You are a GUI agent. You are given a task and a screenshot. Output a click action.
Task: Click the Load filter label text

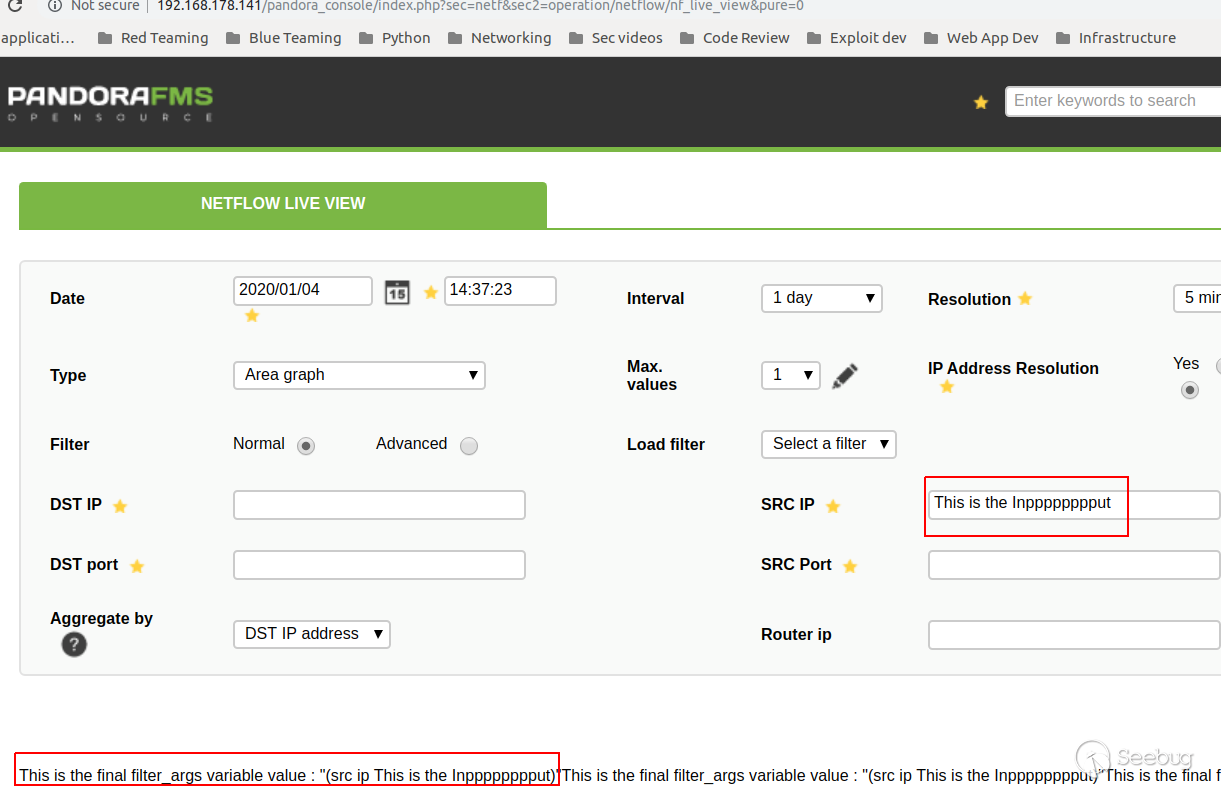pos(666,445)
